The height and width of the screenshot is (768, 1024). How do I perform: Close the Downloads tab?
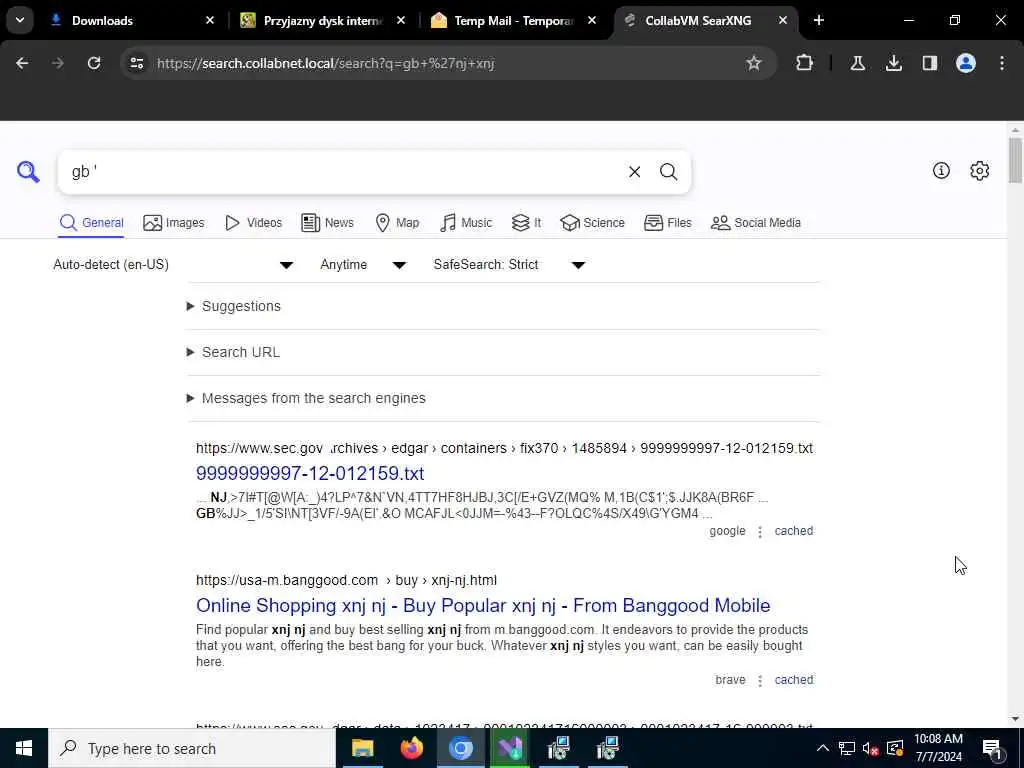tap(210, 21)
